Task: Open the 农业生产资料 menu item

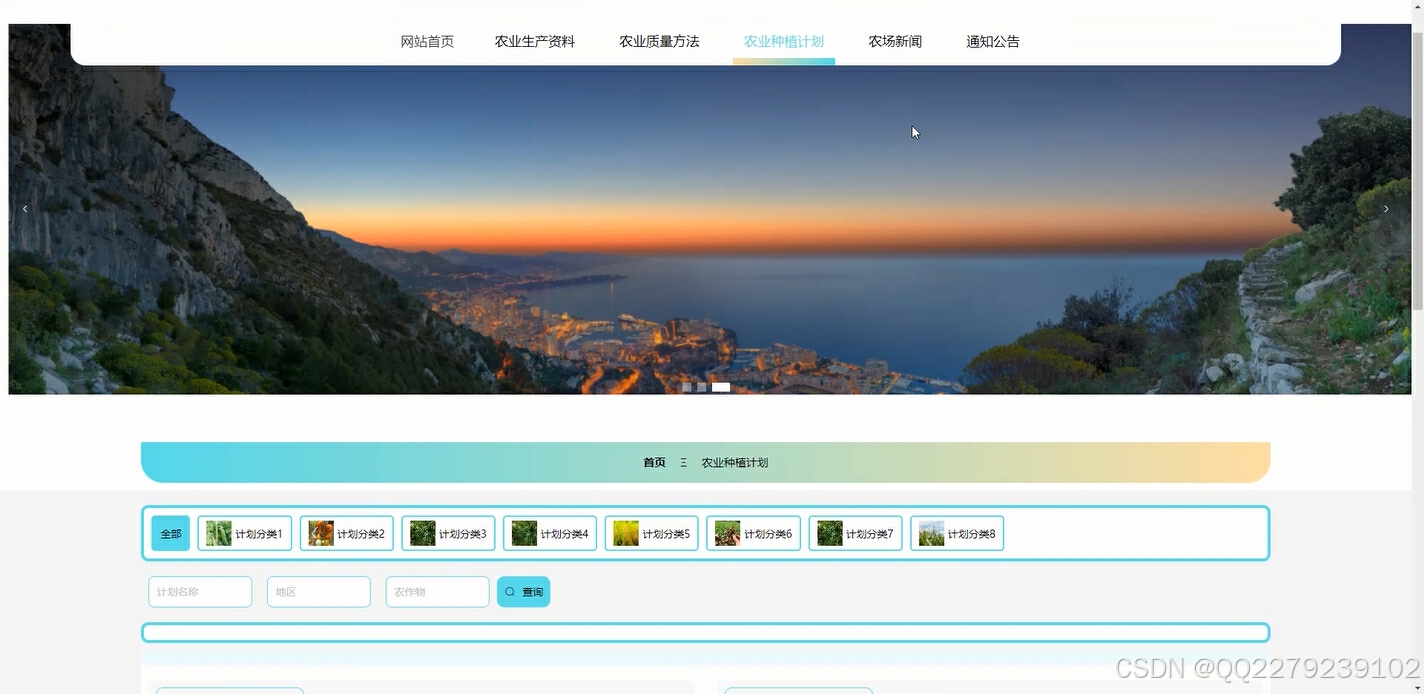Action: coord(534,41)
